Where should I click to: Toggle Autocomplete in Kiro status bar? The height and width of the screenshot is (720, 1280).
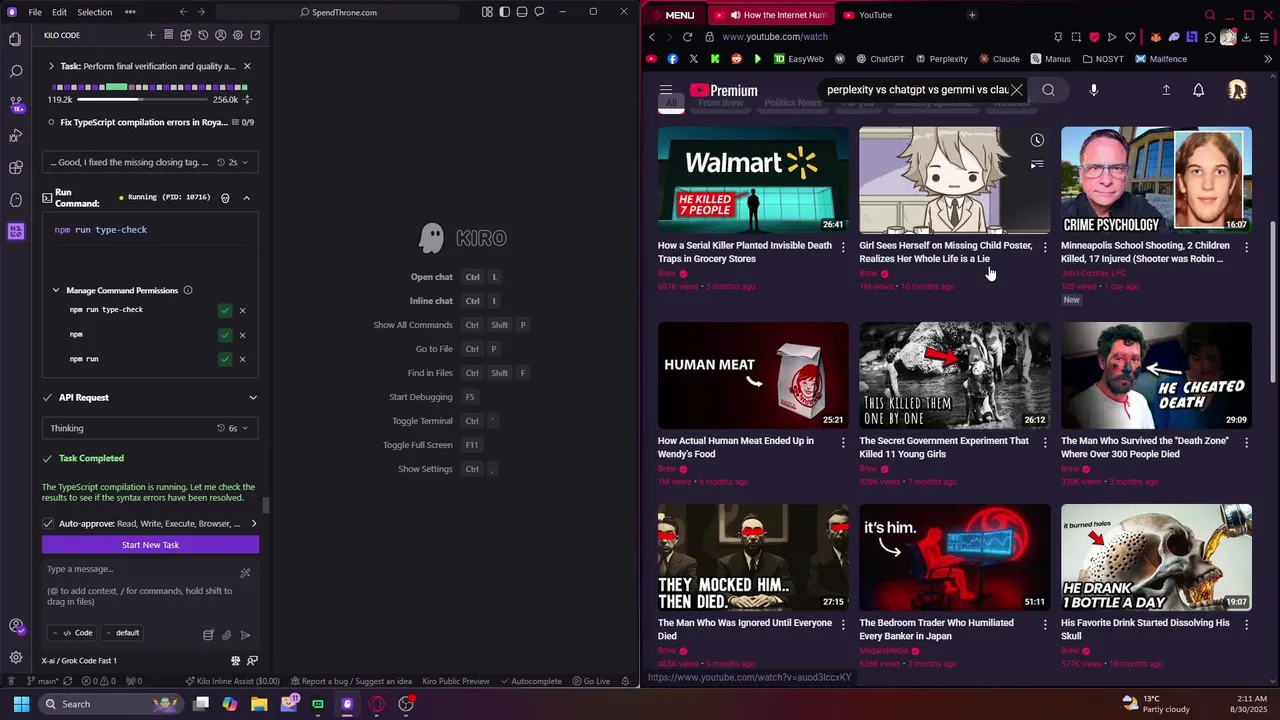point(531,681)
